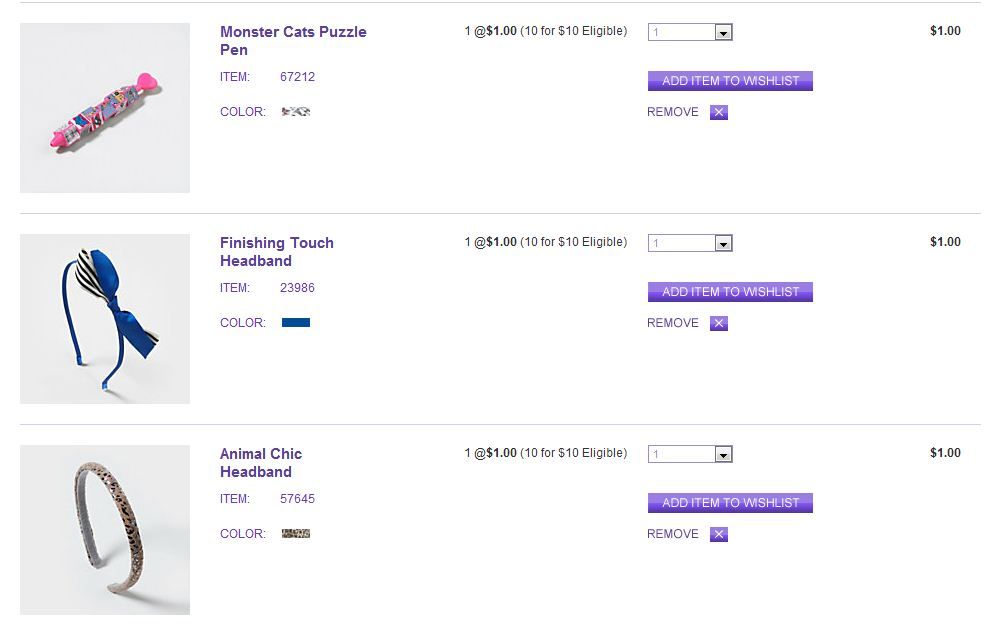
Task: Click the purple X icon for Animal Chic Headband
Action: point(719,534)
